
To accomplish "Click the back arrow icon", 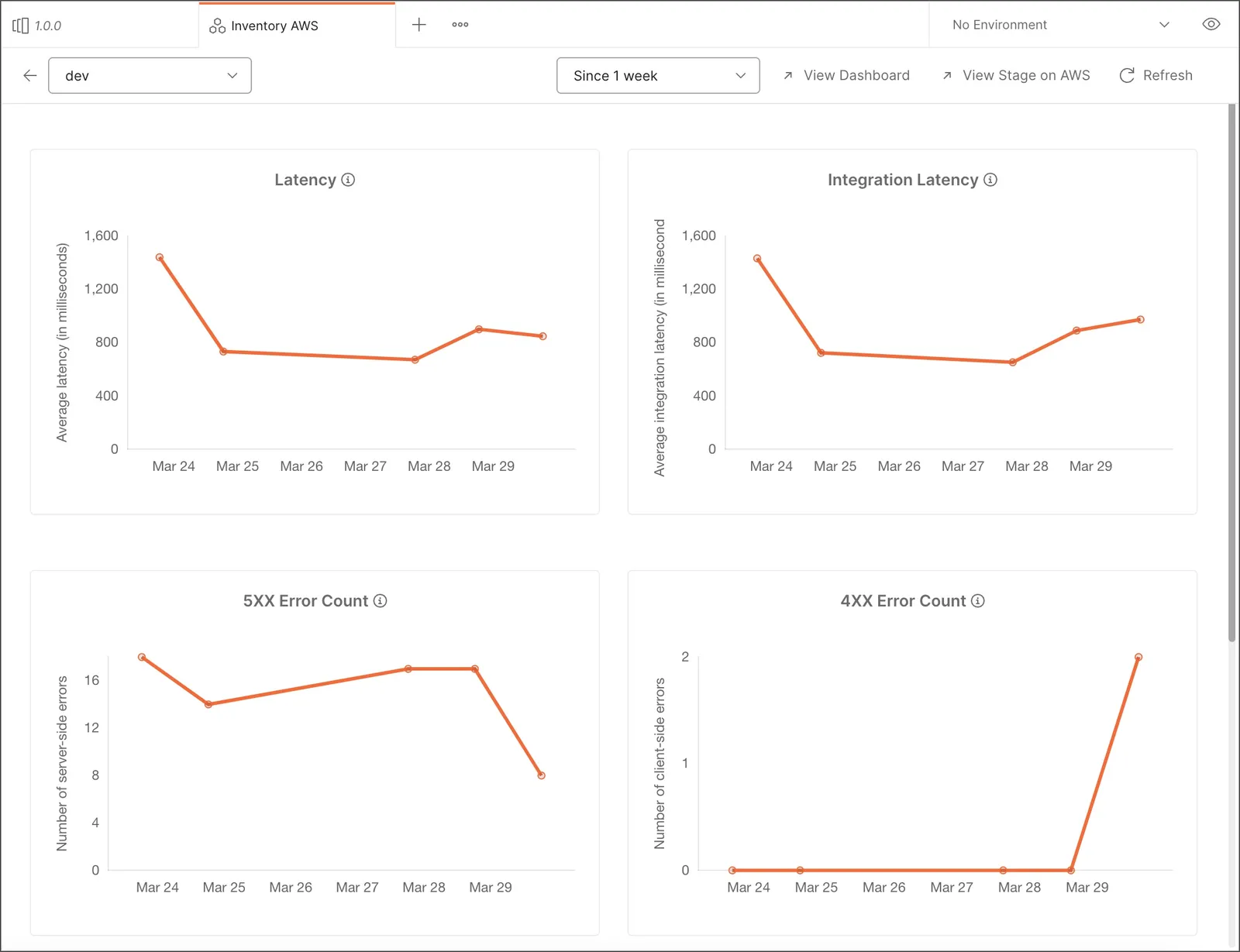I will 30,75.
